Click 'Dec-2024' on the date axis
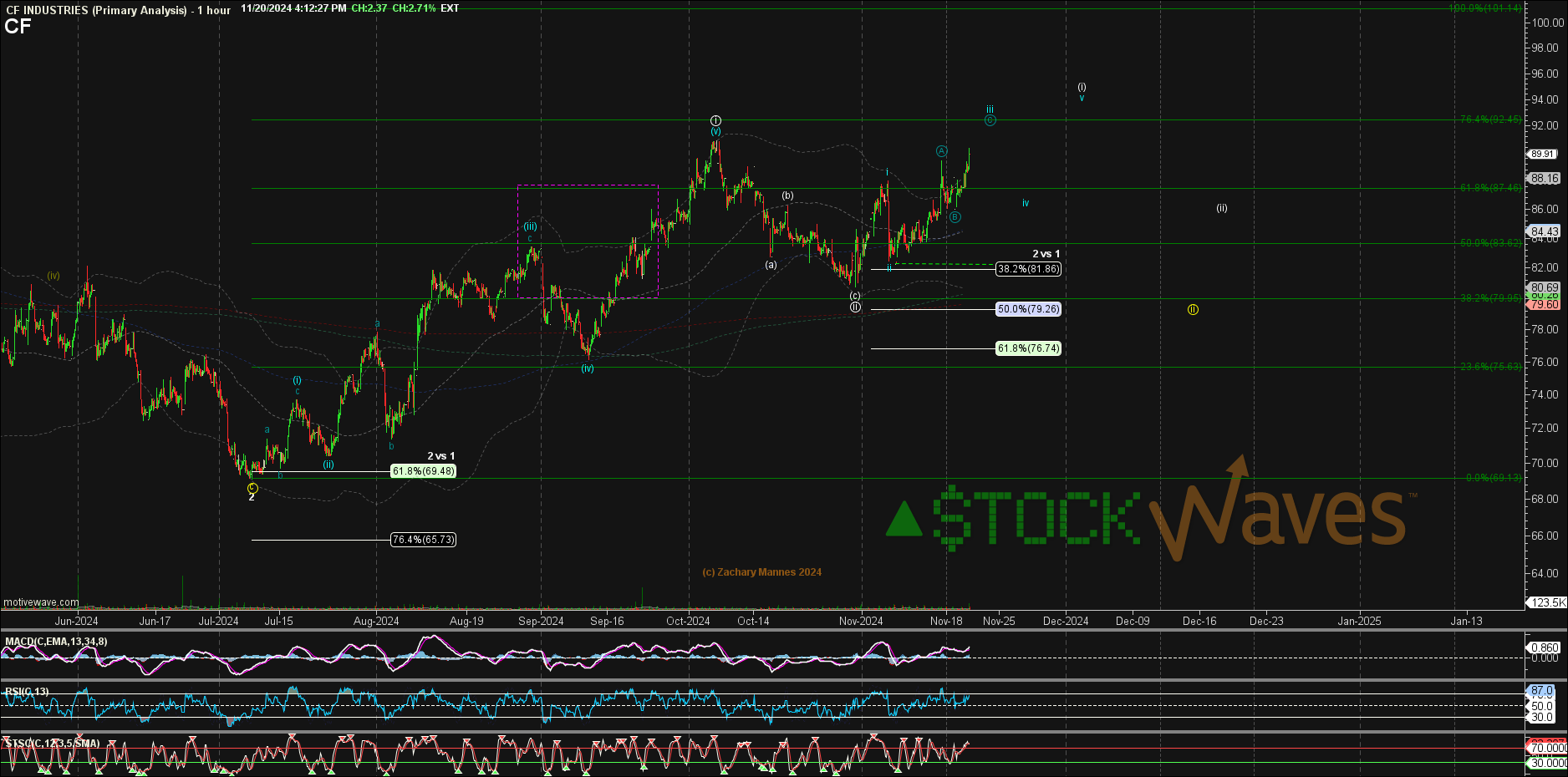 [x=1066, y=621]
